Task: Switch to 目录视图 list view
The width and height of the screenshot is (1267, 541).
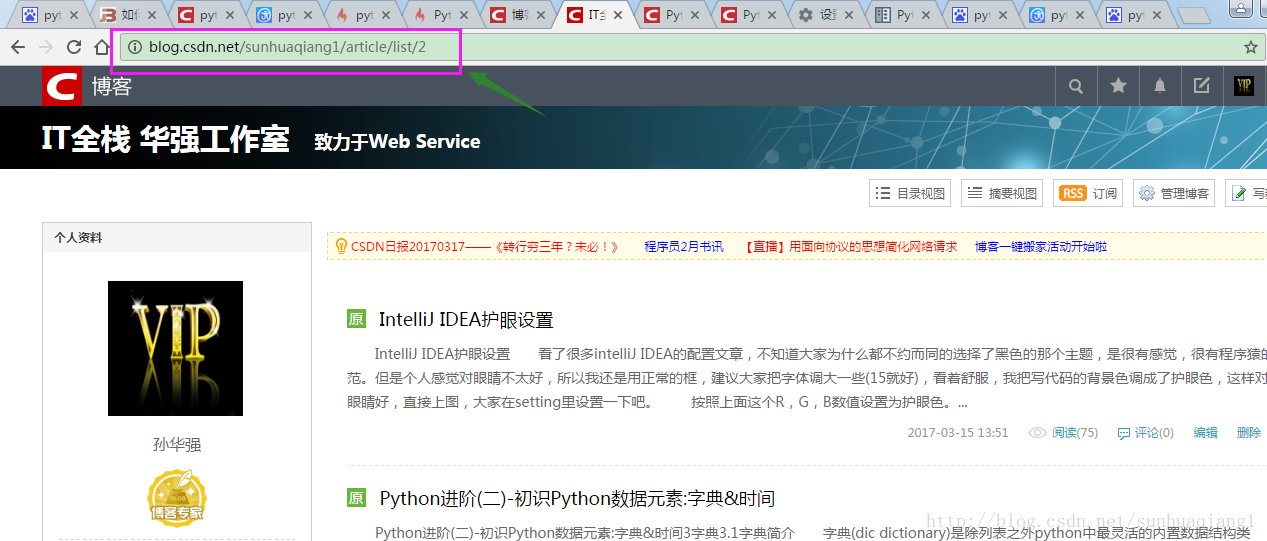Action: point(911,193)
